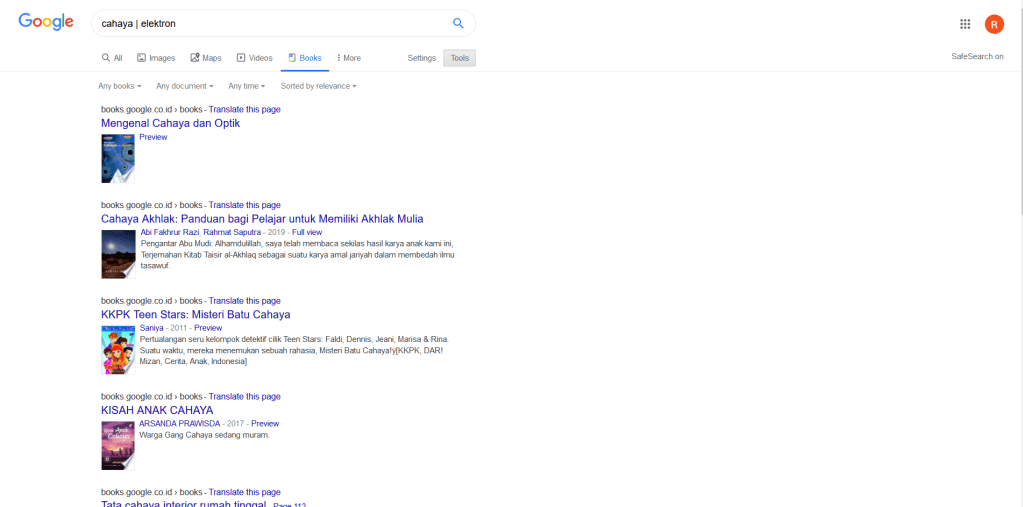Screen dimensions: 1023x507
Task: Go to the All results tab
Action: click(x=112, y=58)
